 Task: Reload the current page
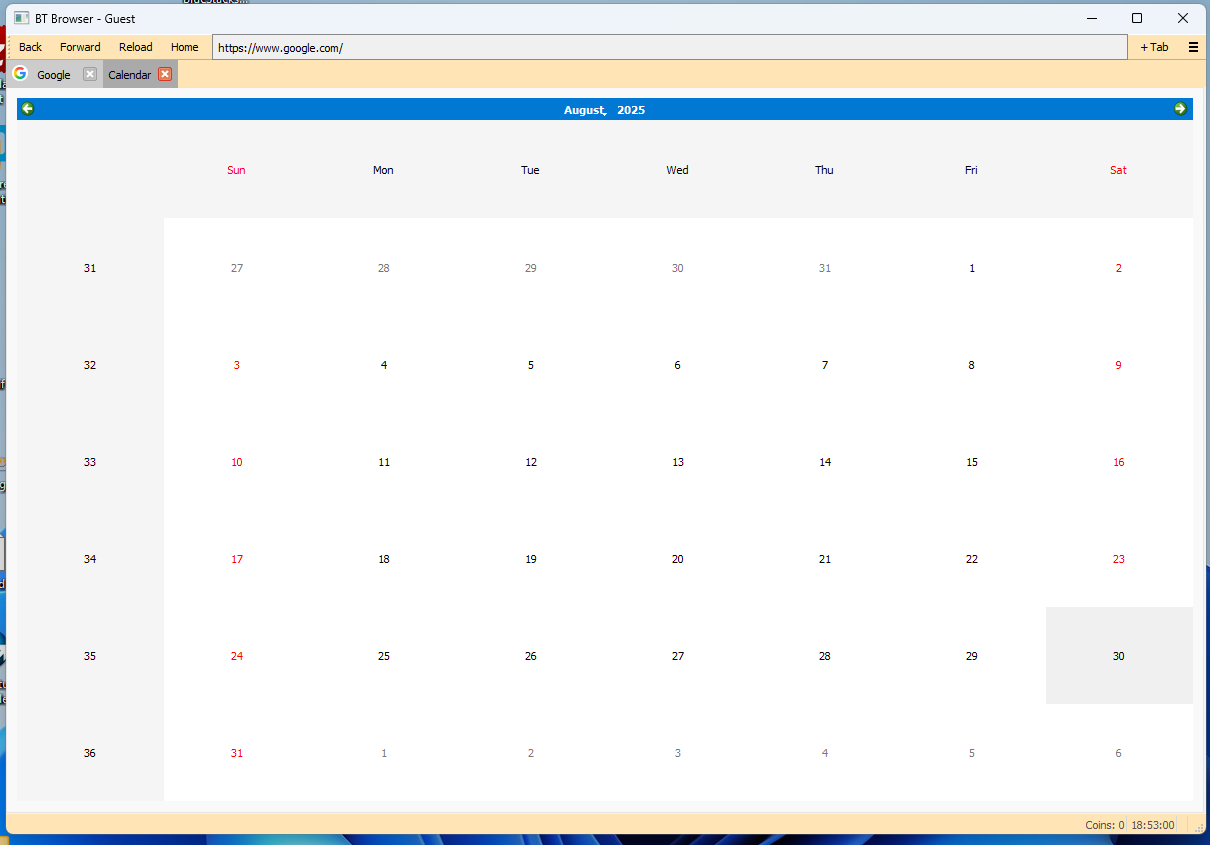click(x=136, y=47)
